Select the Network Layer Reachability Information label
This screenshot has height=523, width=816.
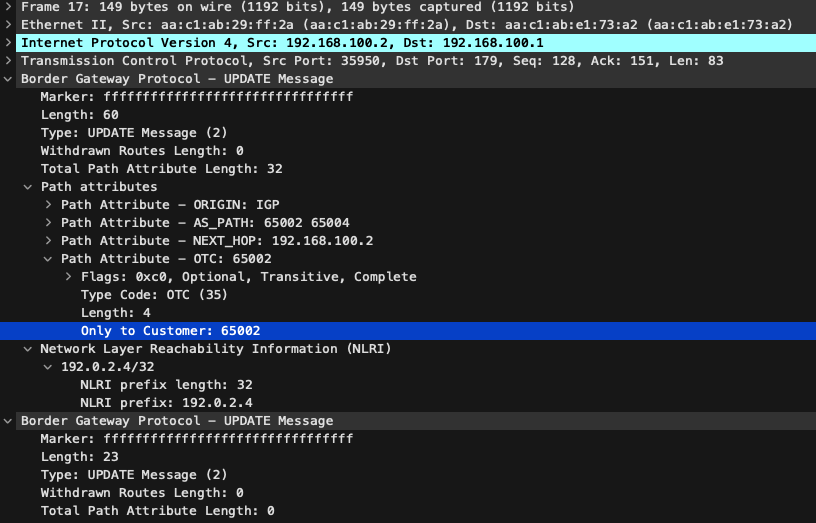tap(215, 349)
